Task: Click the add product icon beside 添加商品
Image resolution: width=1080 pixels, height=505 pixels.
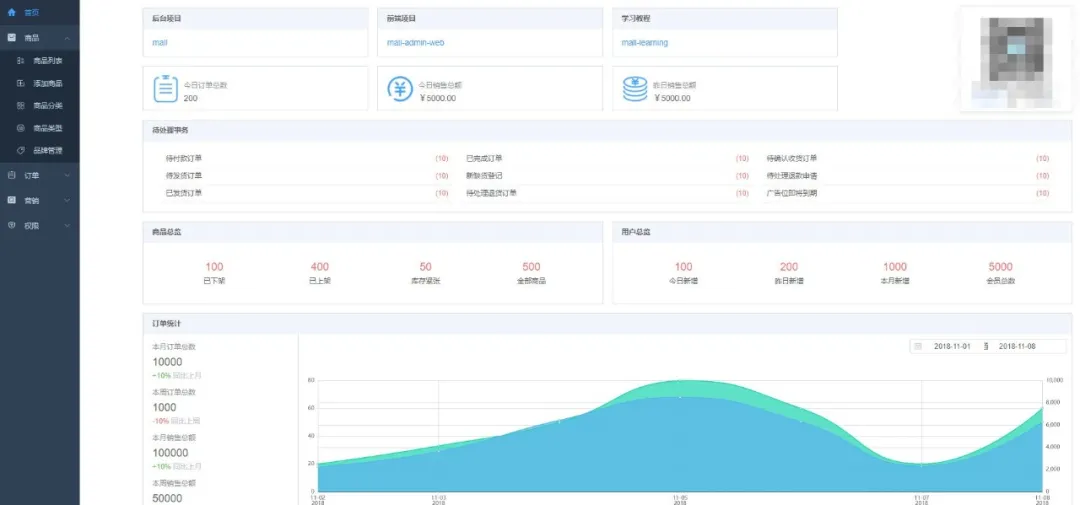Action: point(21,83)
